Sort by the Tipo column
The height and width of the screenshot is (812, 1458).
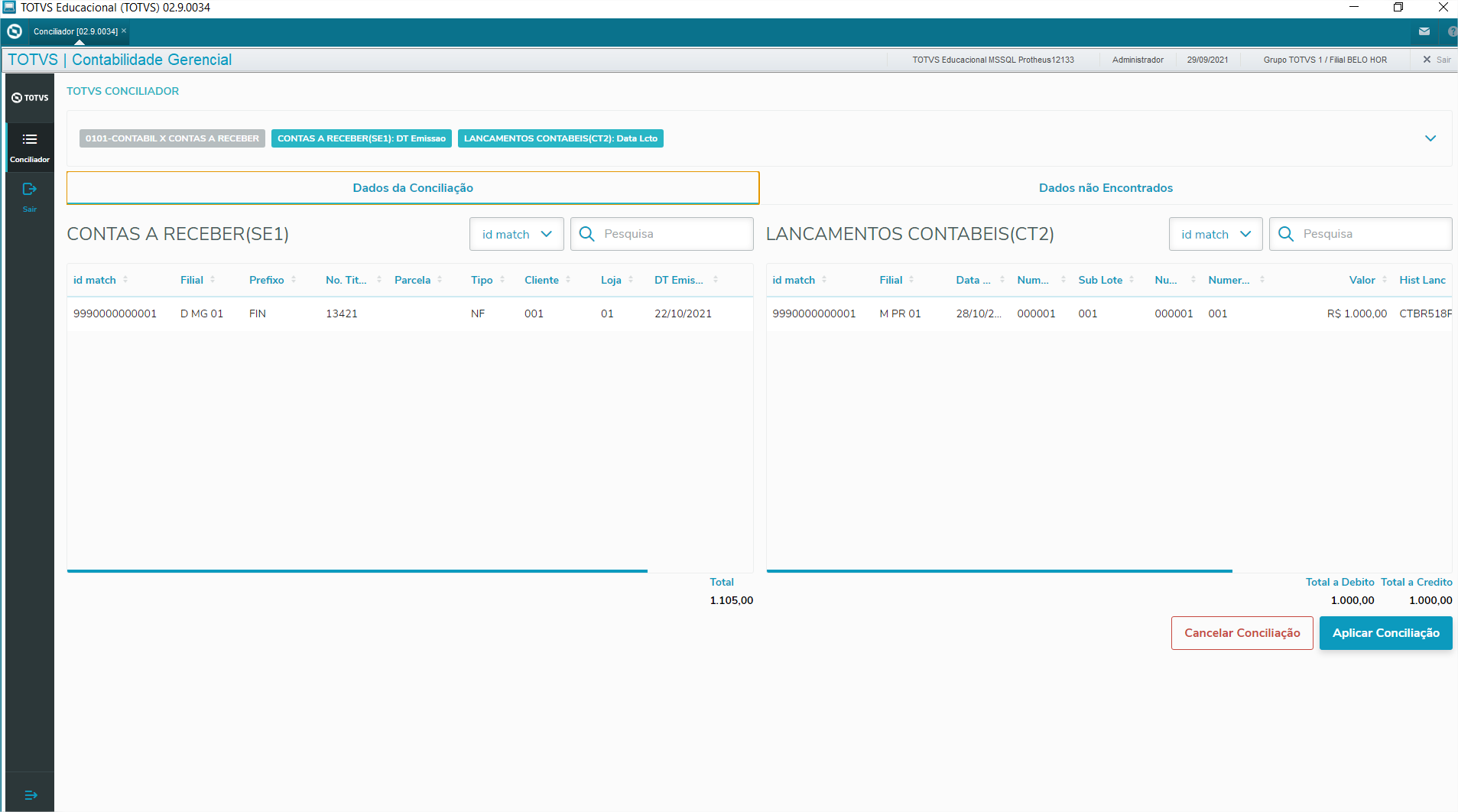pyautogui.click(x=502, y=280)
